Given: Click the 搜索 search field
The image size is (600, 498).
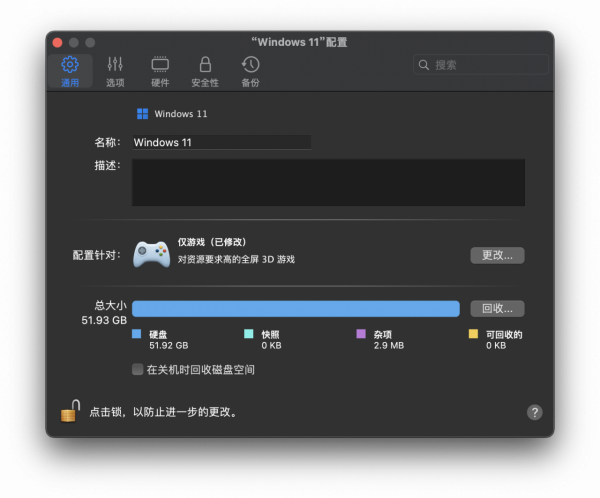Looking at the screenshot, I should pyautogui.click(x=481, y=65).
